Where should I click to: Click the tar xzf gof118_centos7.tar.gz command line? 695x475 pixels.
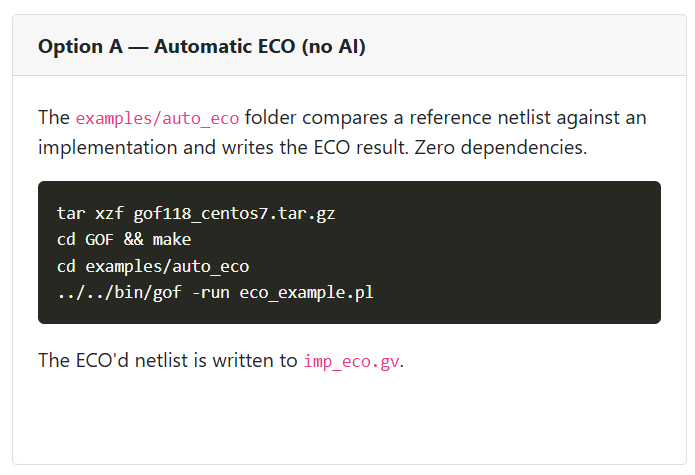pyautogui.click(x=195, y=214)
